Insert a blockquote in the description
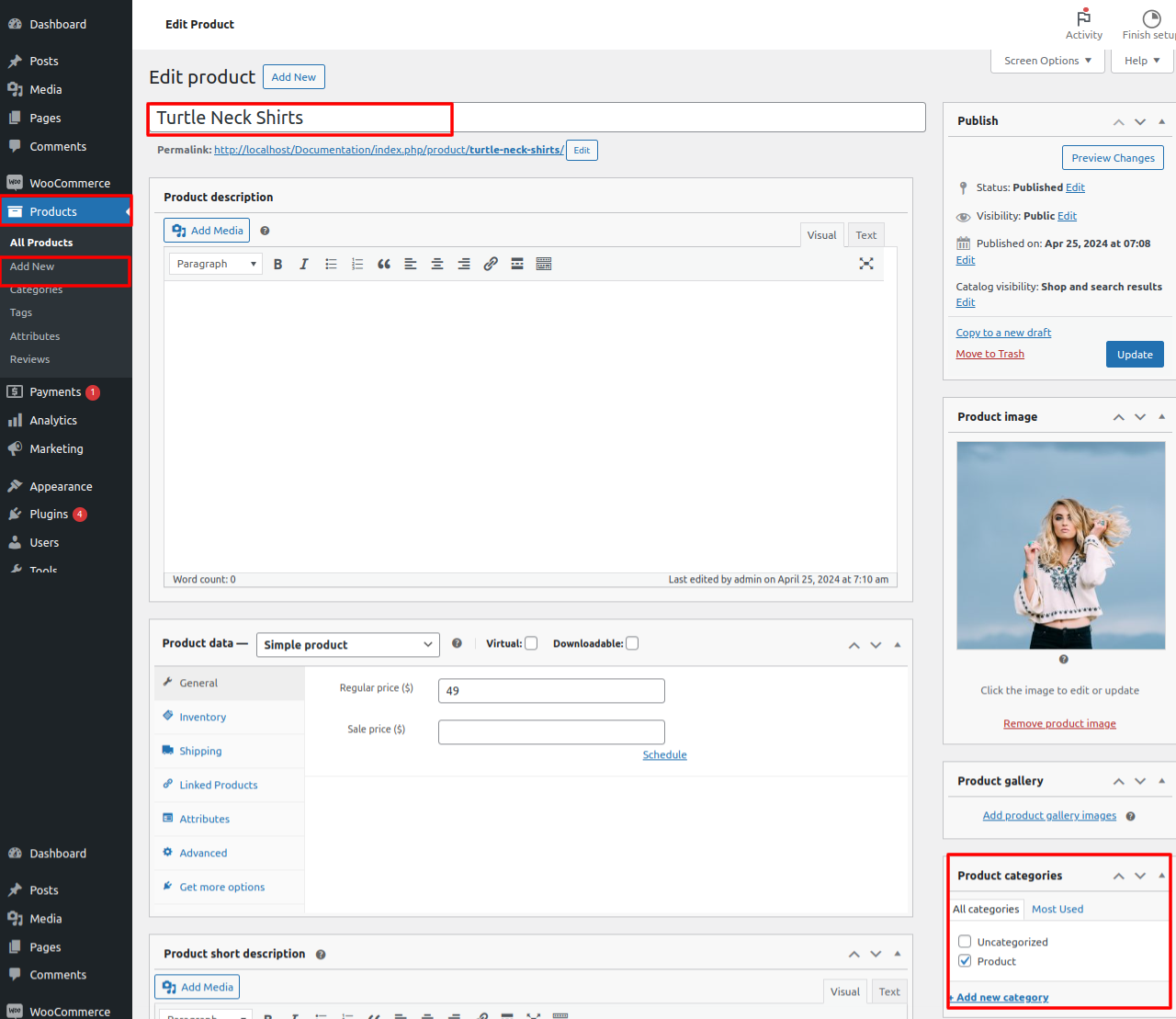The height and width of the screenshot is (1019, 1176). [x=384, y=264]
